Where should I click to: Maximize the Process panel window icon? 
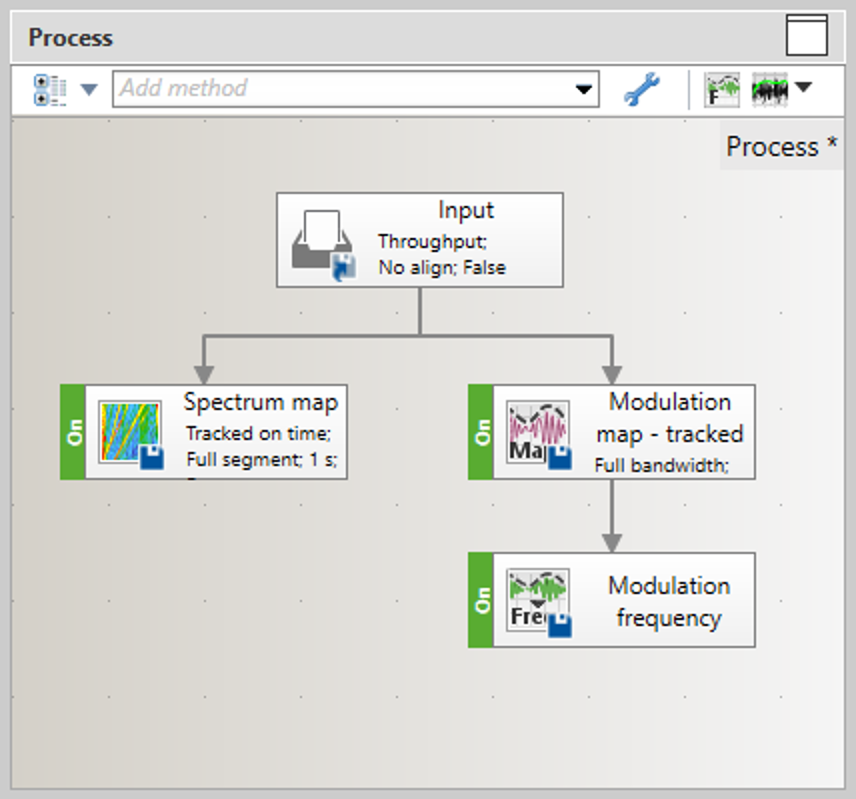click(x=806, y=37)
